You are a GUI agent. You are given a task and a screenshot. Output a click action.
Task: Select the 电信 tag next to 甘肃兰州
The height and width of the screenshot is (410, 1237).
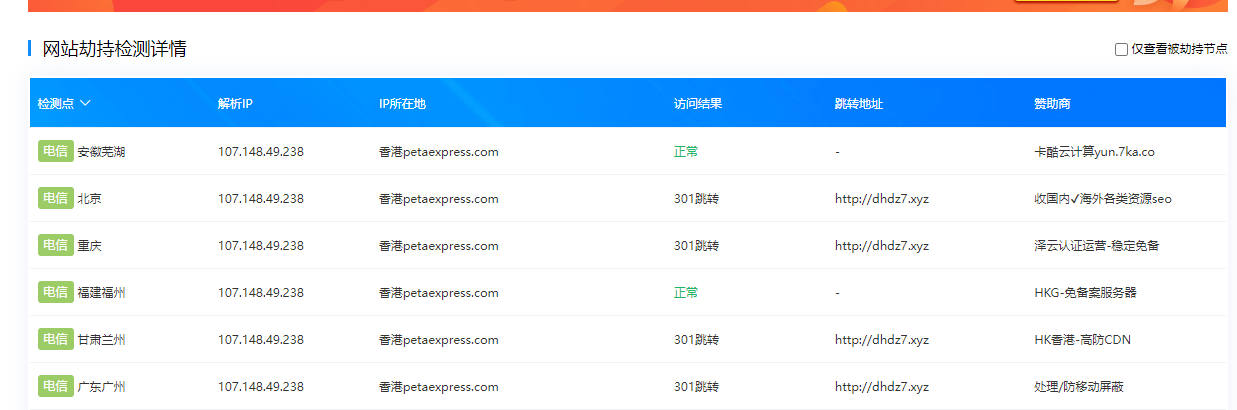(x=55, y=340)
